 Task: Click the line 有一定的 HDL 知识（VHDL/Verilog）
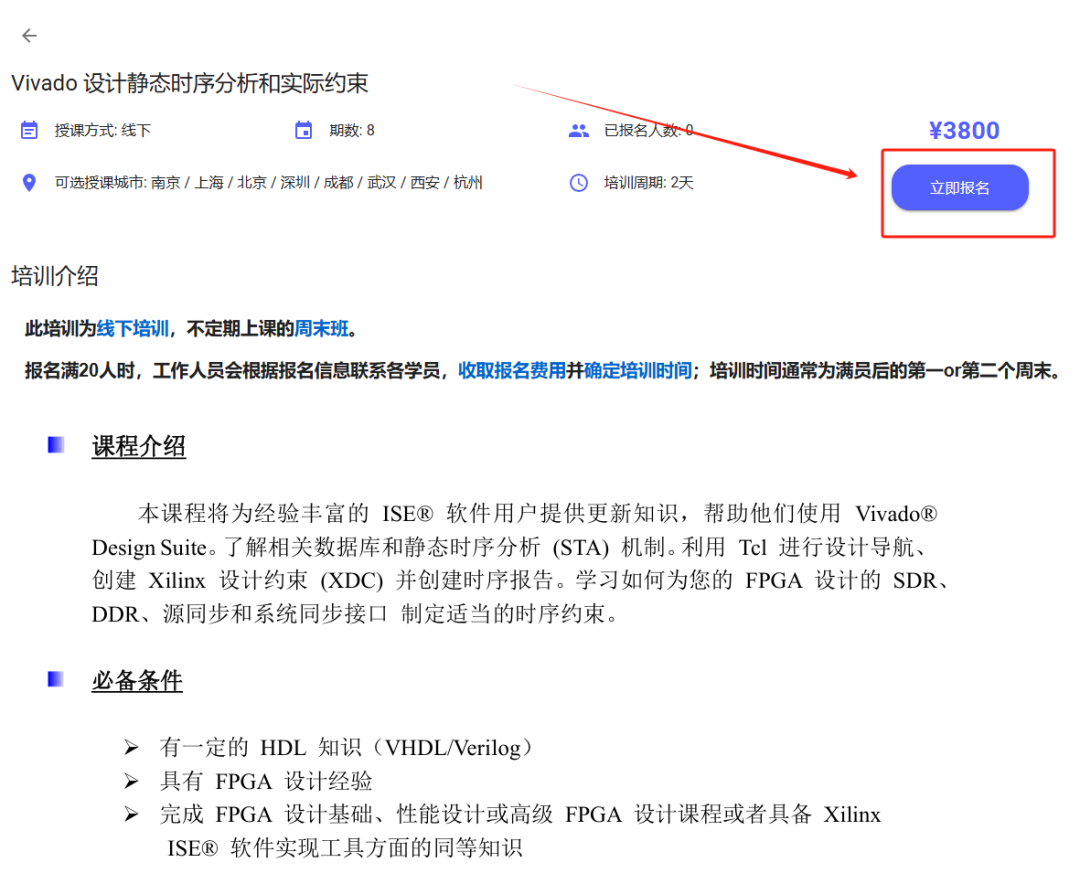tap(346, 748)
